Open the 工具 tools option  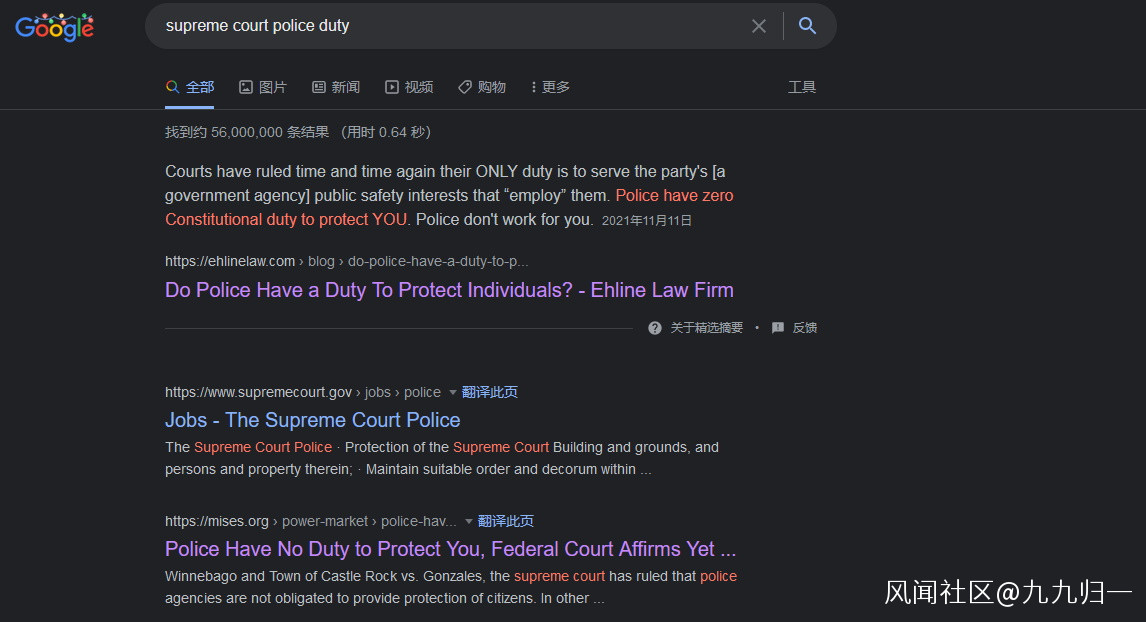pos(802,87)
